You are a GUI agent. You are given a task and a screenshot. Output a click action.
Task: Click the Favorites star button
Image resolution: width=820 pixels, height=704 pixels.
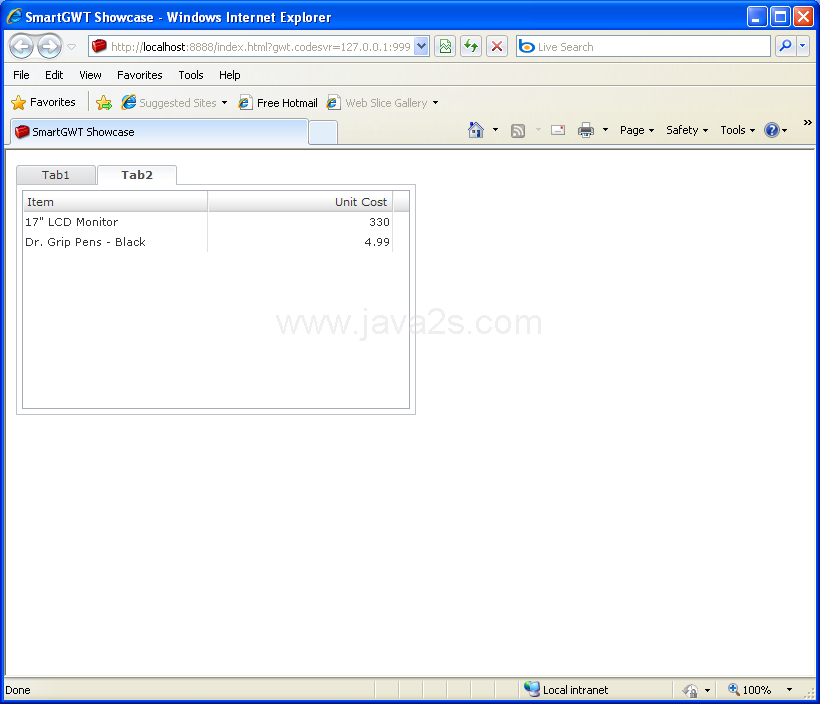(x=43, y=102)
